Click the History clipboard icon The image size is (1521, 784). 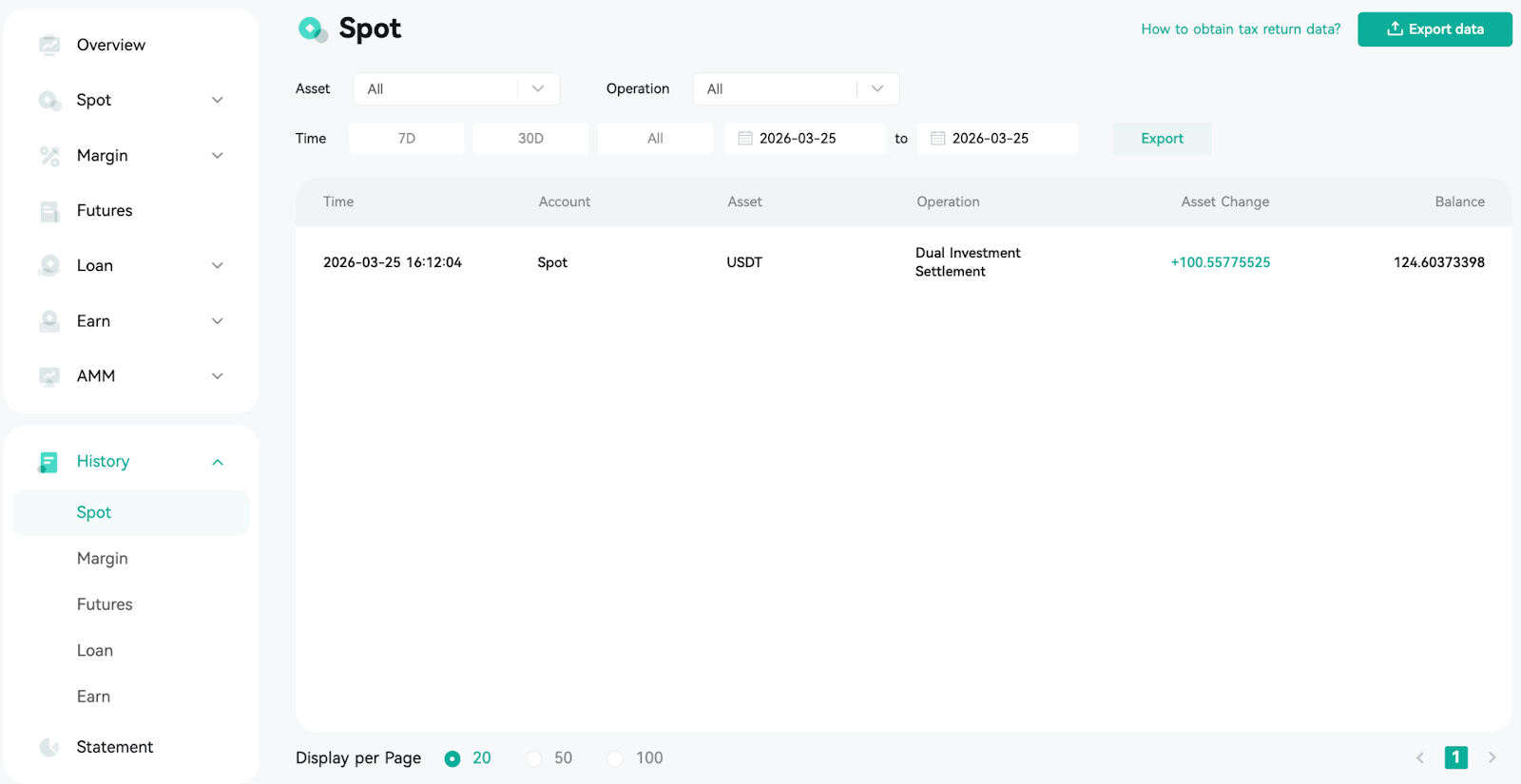48,462
